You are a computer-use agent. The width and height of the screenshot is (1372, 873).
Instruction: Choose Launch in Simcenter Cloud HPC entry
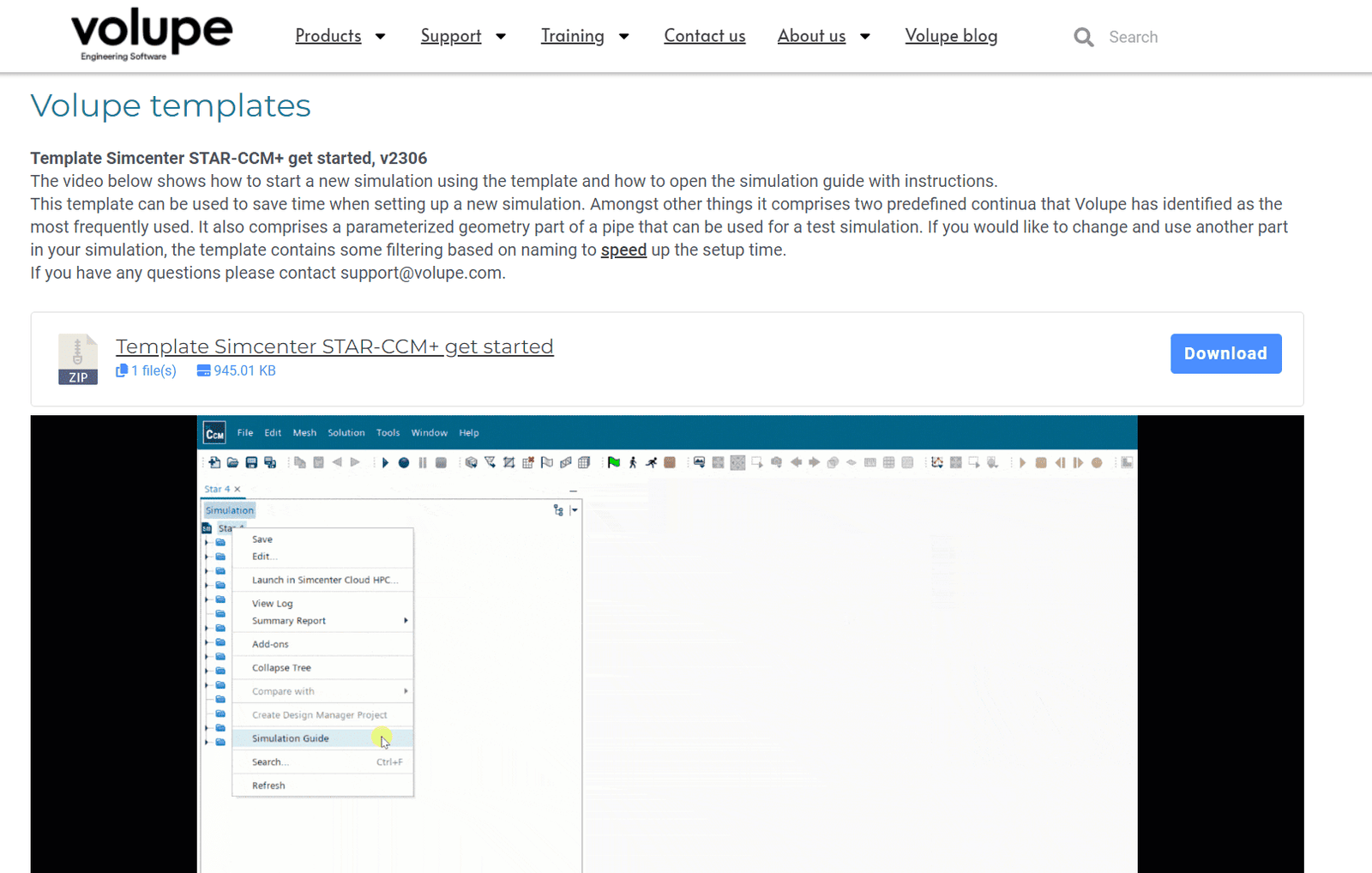(x=323, y=580)
